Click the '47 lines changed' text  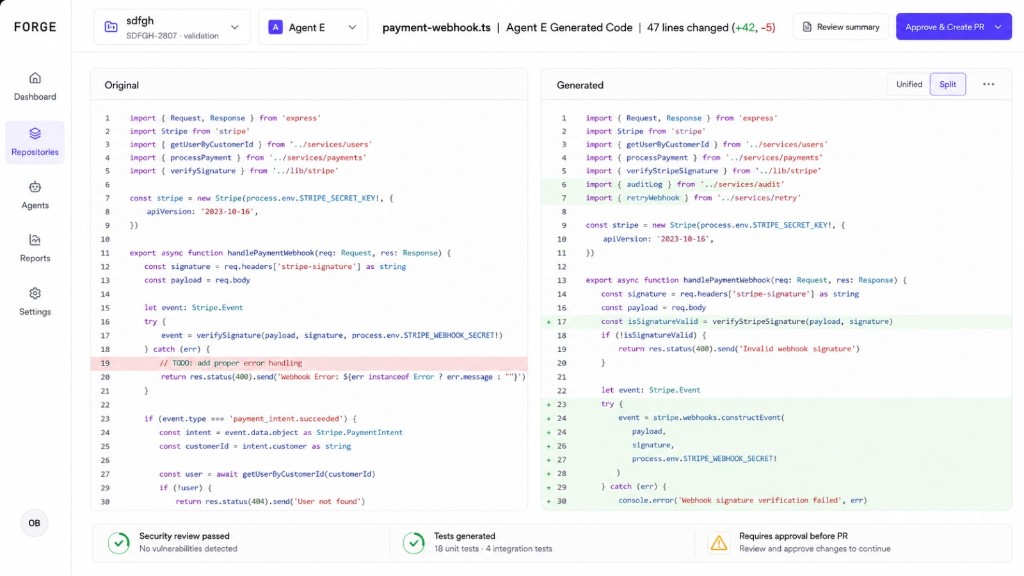pos(688,27)
